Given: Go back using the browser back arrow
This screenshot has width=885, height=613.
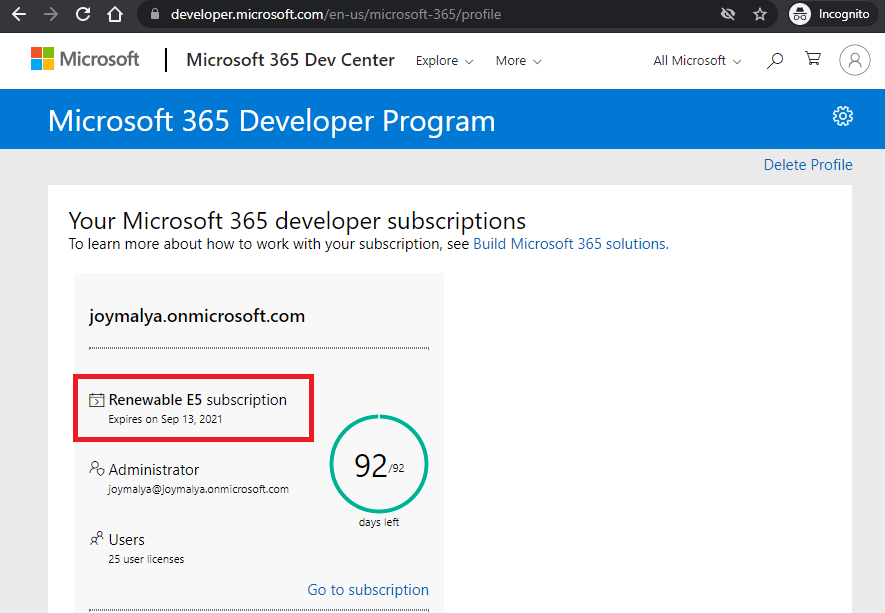Looking at the screenshot, I should coord(19,14).
